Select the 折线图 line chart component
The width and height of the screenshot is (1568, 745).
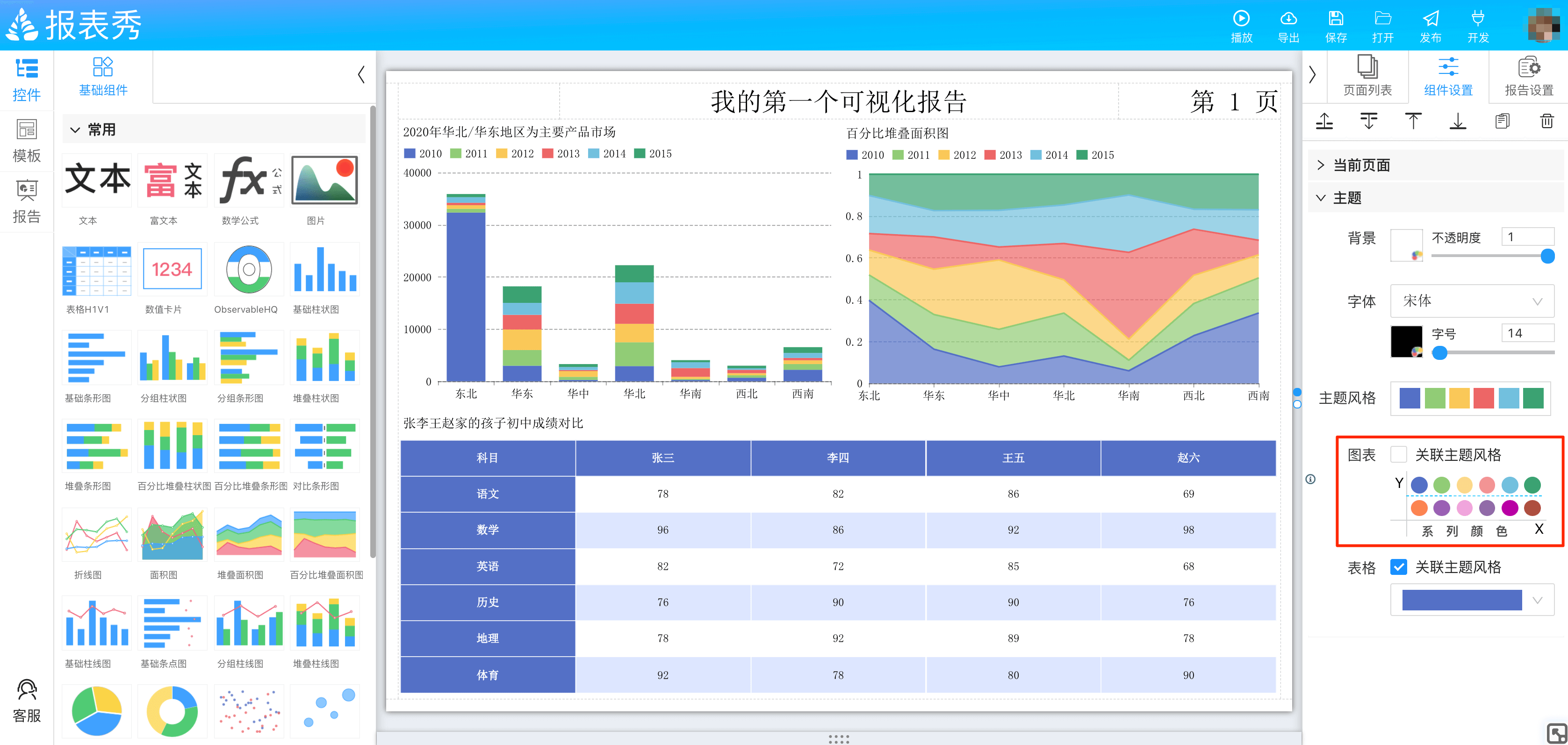click(97, 534)
